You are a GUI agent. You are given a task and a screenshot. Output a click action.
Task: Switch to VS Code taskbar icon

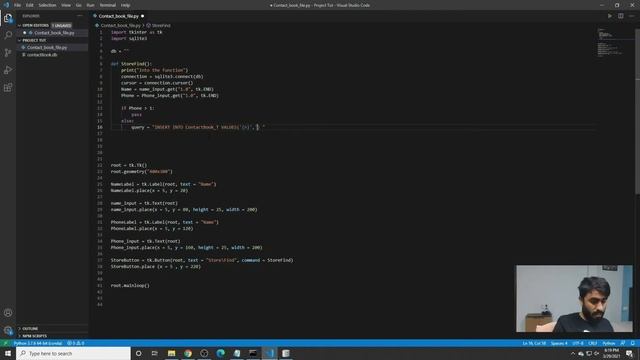(269, 353)
